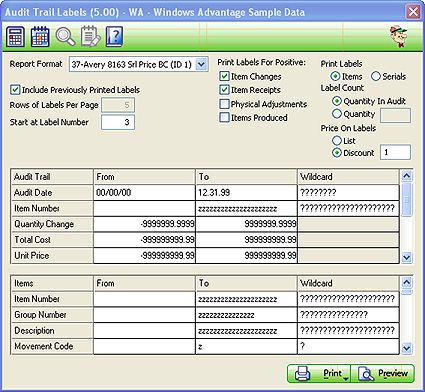Select the Items radio button
This screenshot has width=425, height=392.
tap(335, 76)
